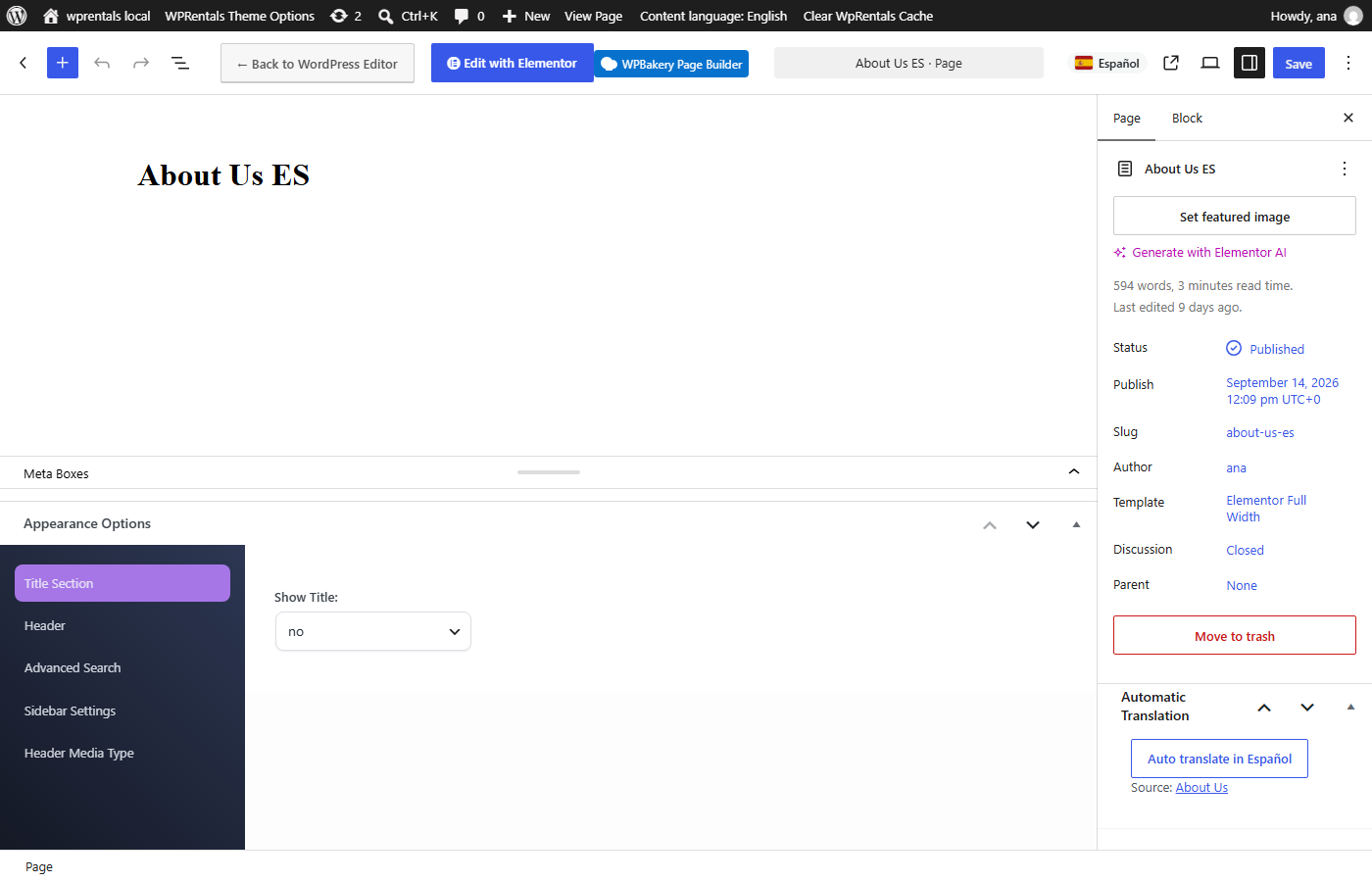Open the Howdy, ana user menu
The height and width of the screenshot is (882, 1372).
coord(1316,16)
